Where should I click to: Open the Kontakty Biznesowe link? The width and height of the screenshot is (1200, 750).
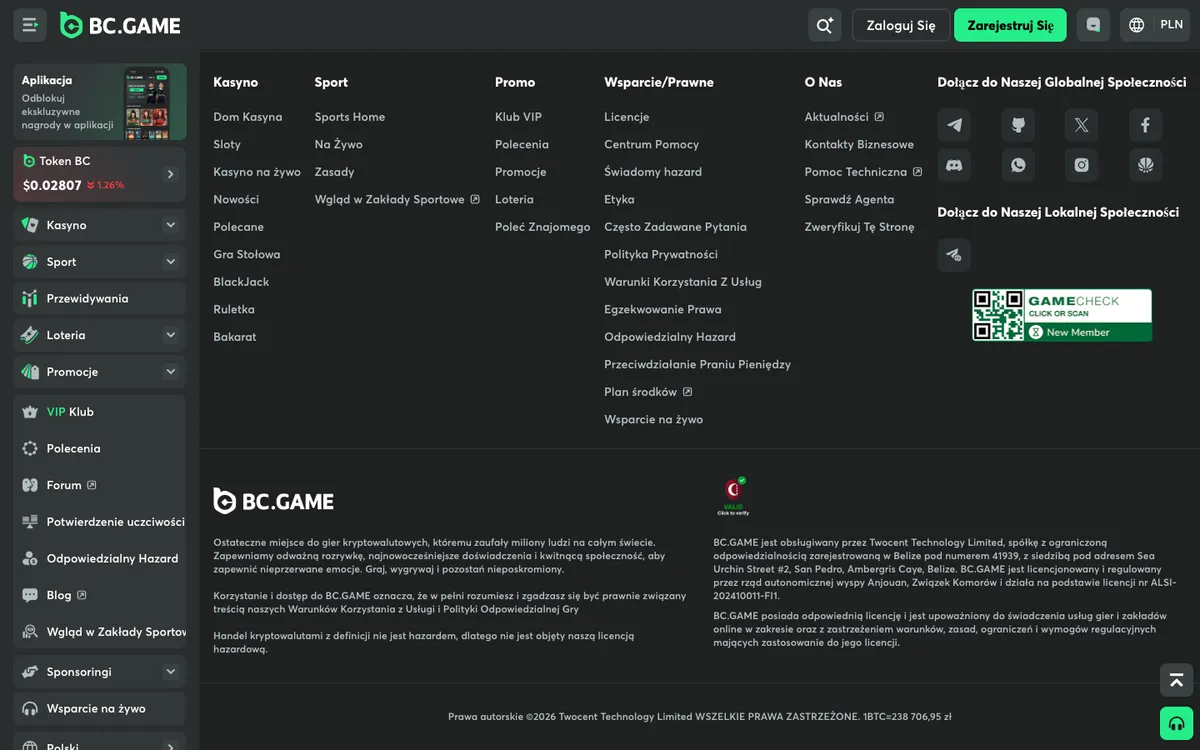pyautogui.click(x=859, y=144)
